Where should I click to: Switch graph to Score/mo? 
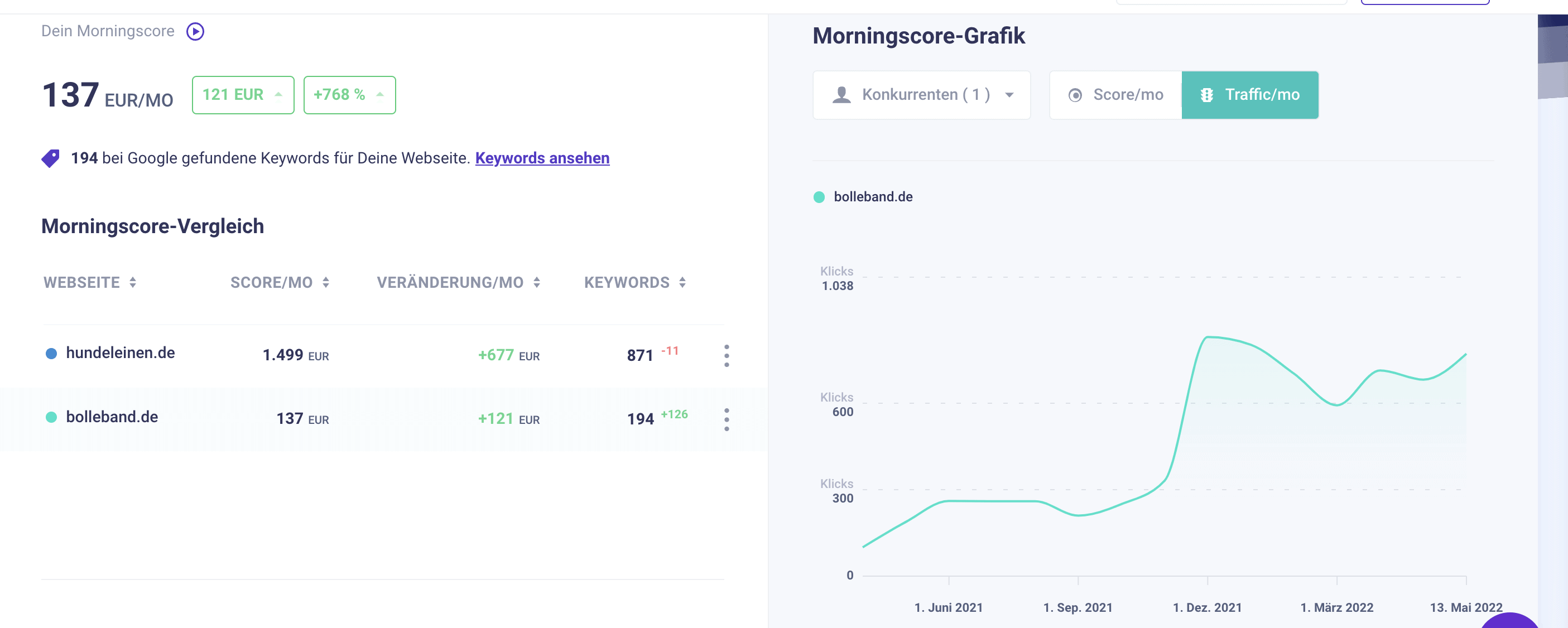[x=1116, y=95]
